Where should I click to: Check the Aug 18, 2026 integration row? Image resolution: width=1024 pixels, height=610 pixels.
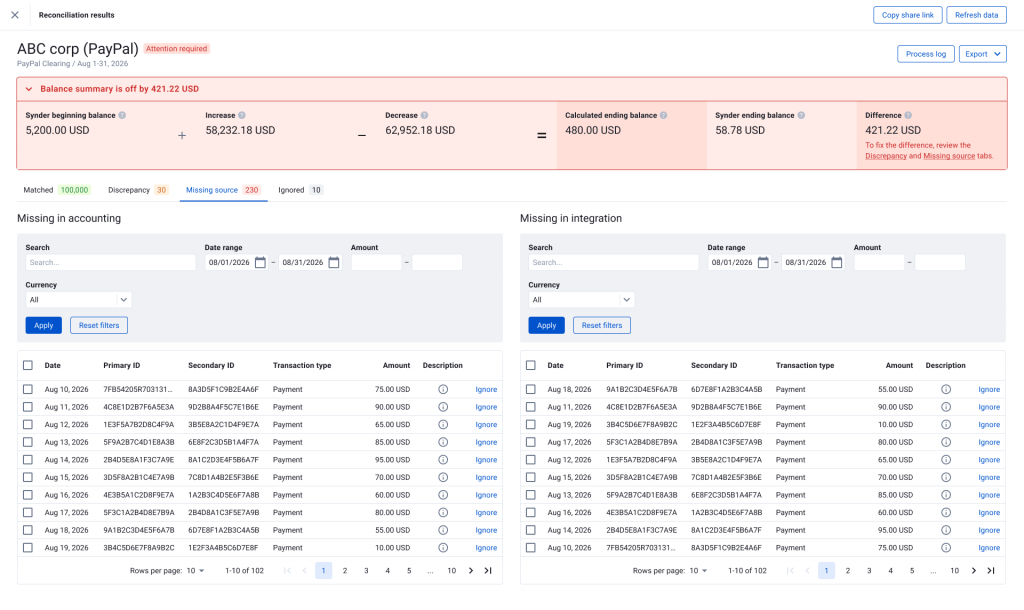(530, 389)
